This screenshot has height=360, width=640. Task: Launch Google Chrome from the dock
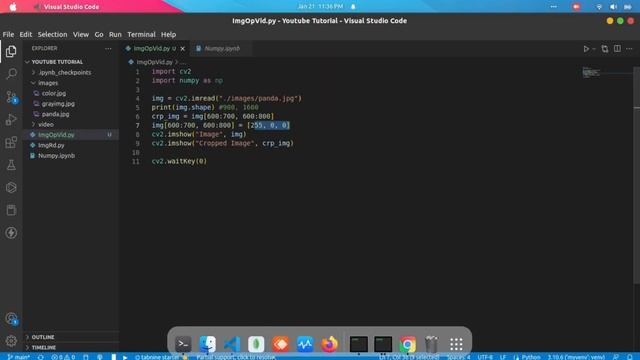click(407, 344)
